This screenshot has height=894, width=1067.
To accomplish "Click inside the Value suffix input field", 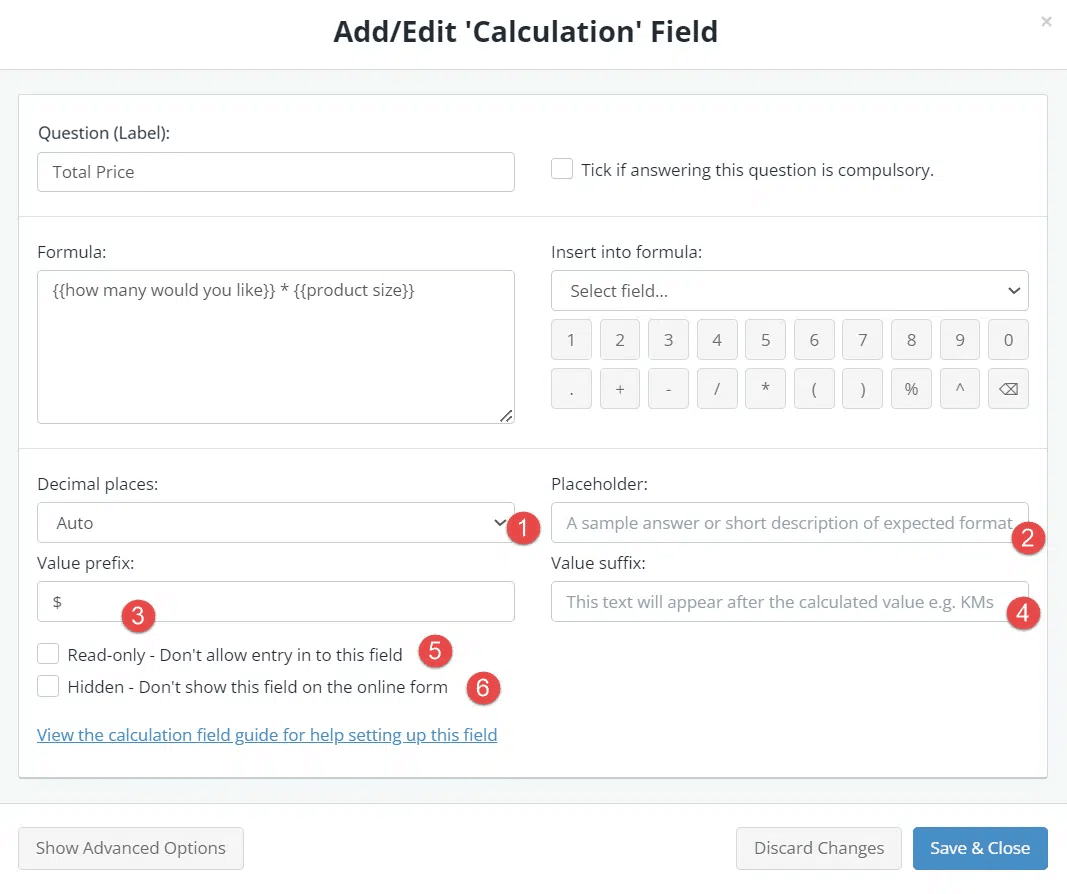I will 790,601.
